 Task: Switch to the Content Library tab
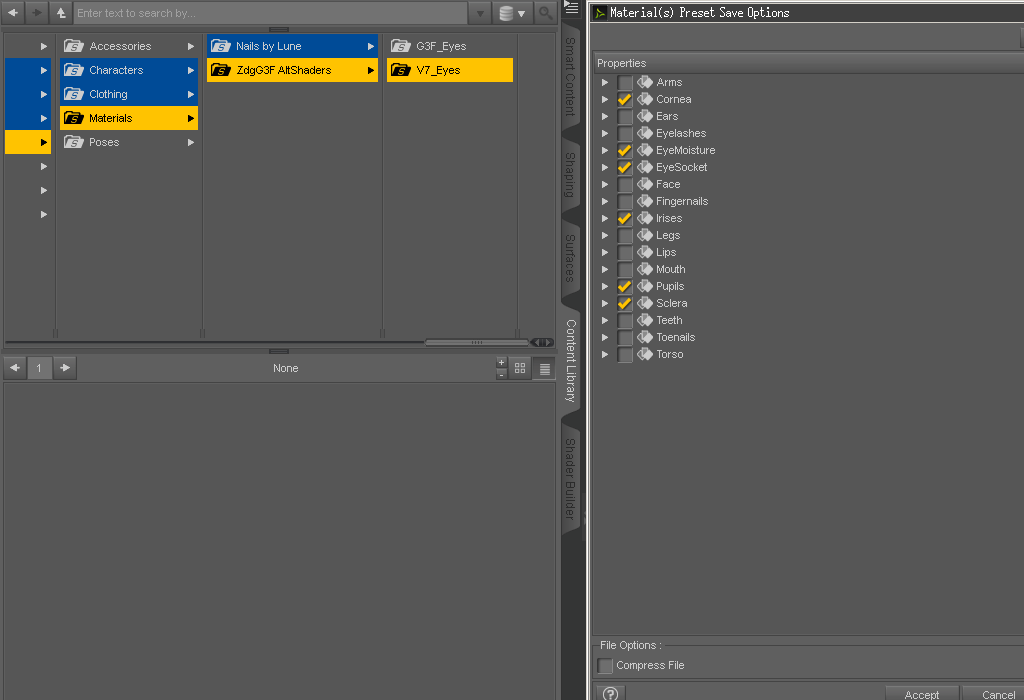click(570, 360)
